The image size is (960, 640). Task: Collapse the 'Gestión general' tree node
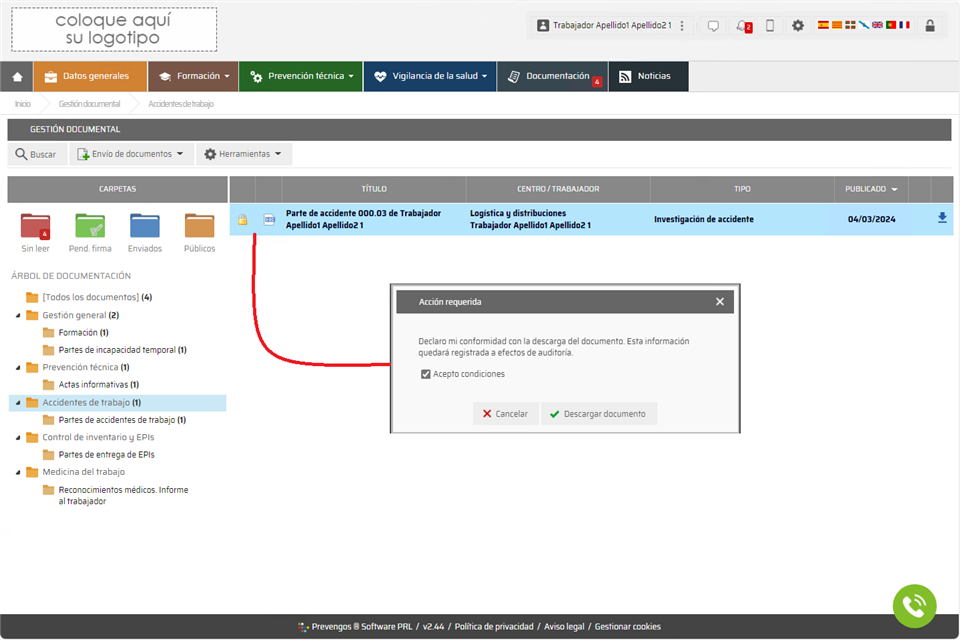coord(17,315)
